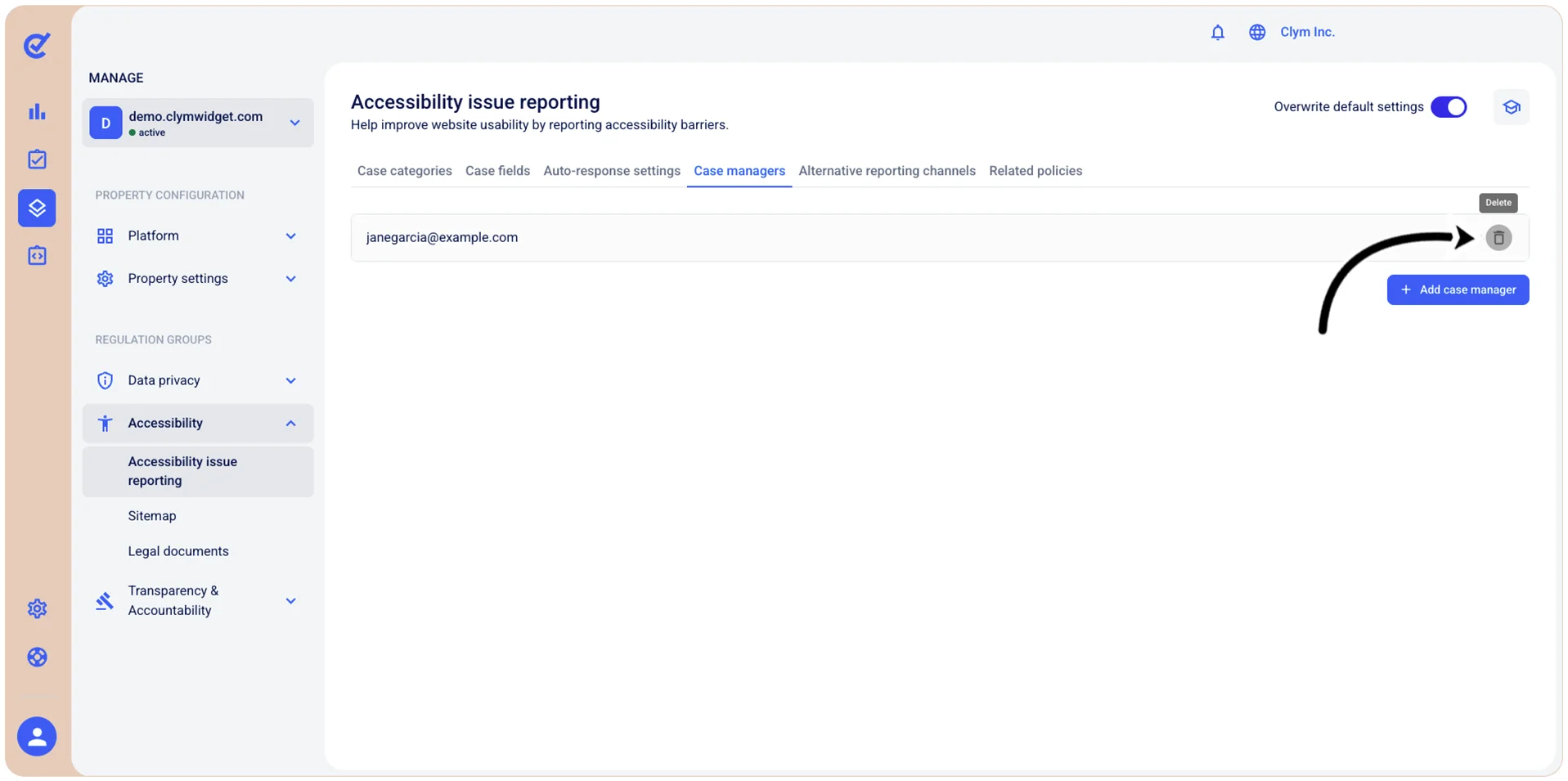Click the janegarcia@example.com email text

(x=442, y=237)
